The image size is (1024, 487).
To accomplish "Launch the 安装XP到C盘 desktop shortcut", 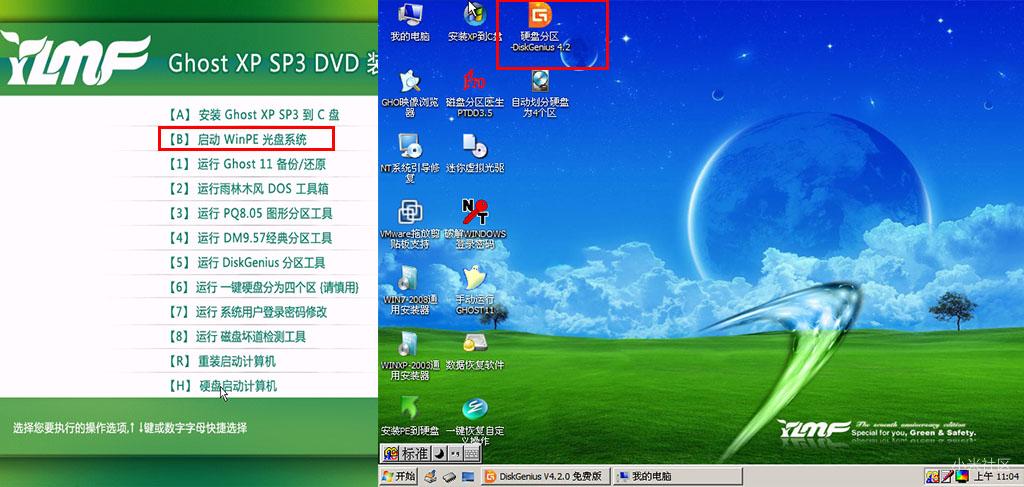I will [x=475, y=21].
